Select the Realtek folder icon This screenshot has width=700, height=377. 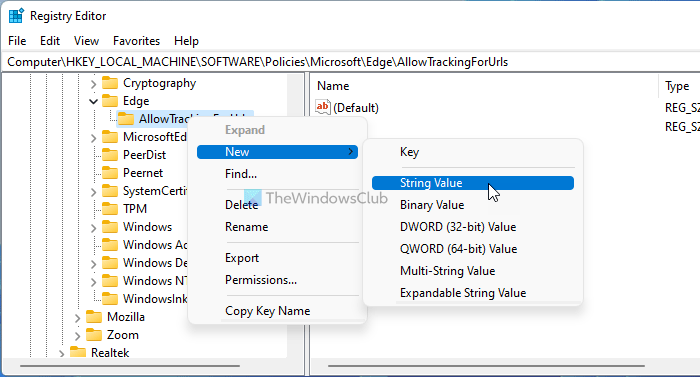point(78,352)
